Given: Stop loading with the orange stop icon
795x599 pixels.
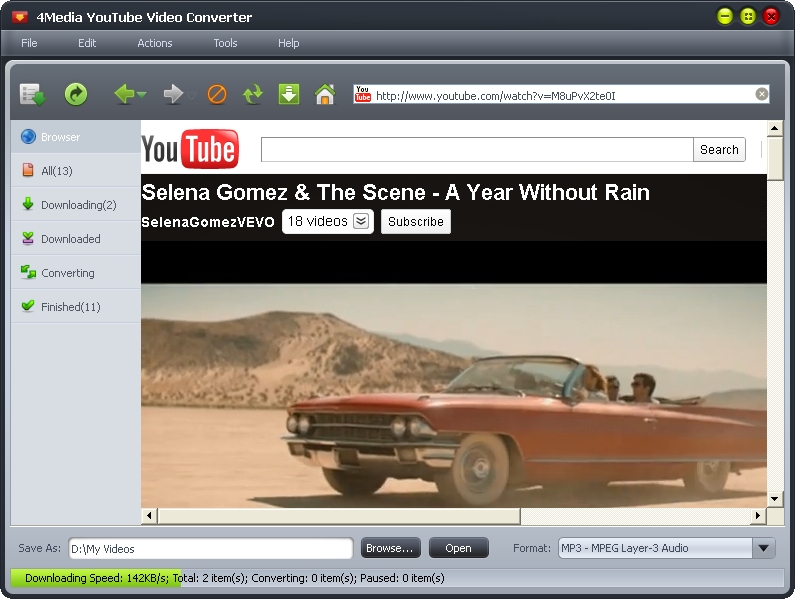Looking at the screenshot, I should pos(217,94).
